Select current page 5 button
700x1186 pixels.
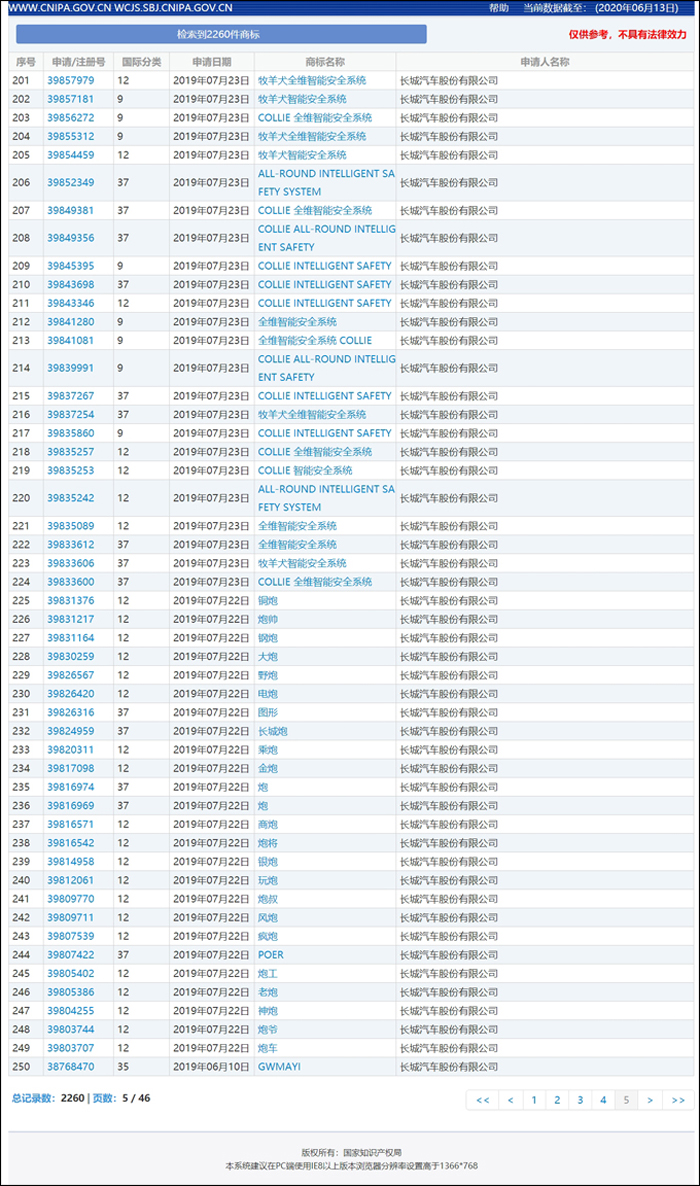(x=626, y=1100)
